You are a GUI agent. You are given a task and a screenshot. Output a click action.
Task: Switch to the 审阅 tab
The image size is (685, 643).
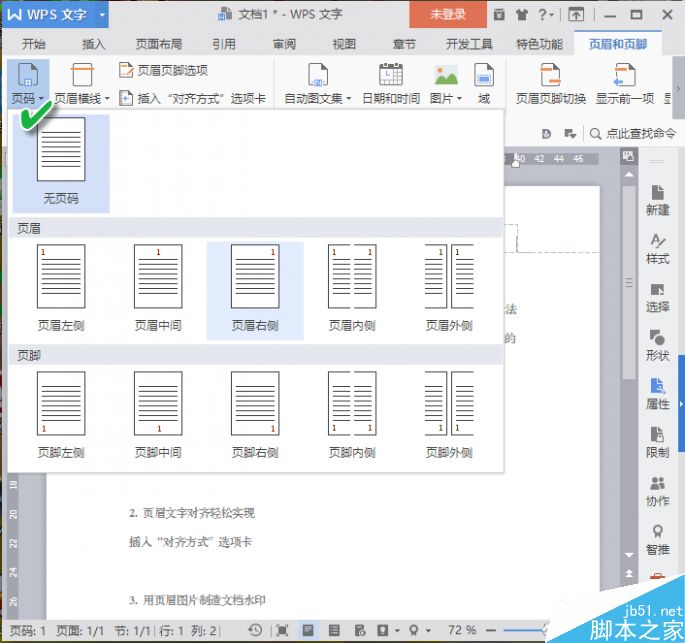point(284,44)
